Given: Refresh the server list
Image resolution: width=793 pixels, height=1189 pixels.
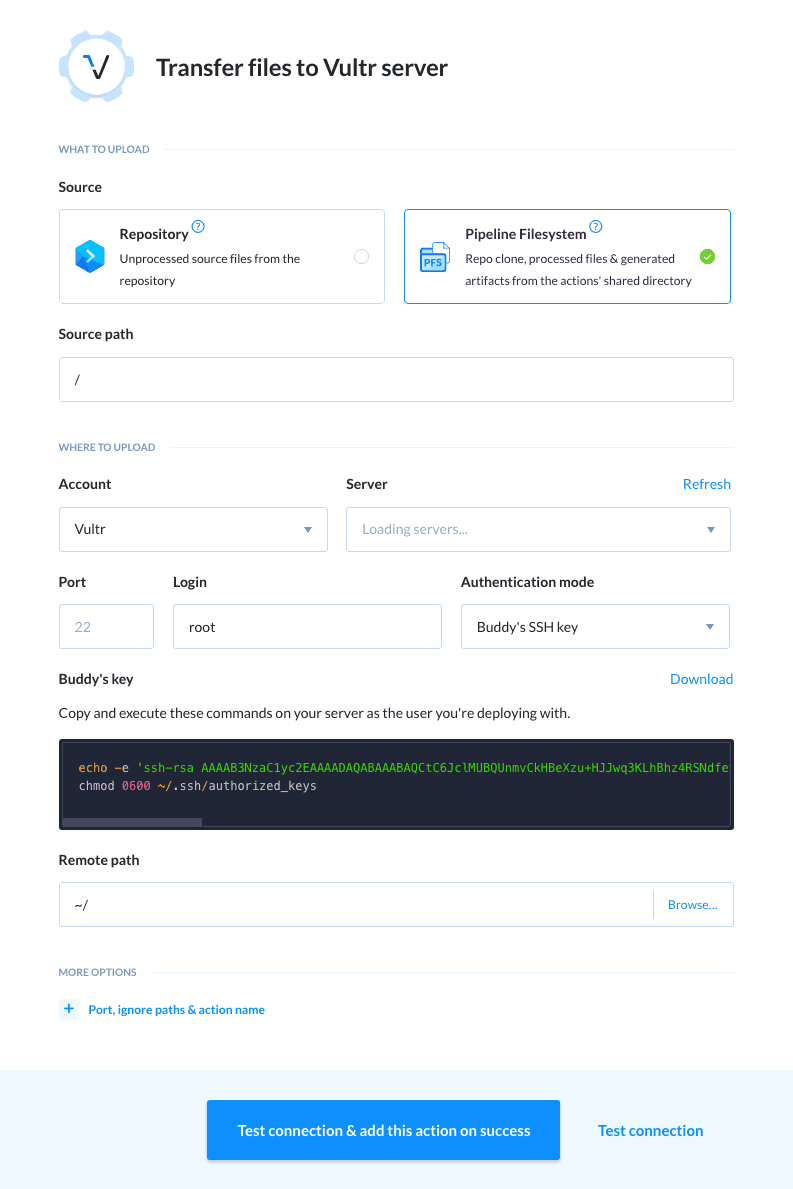Looking at the screenshot, I should [x=706, y=484].
